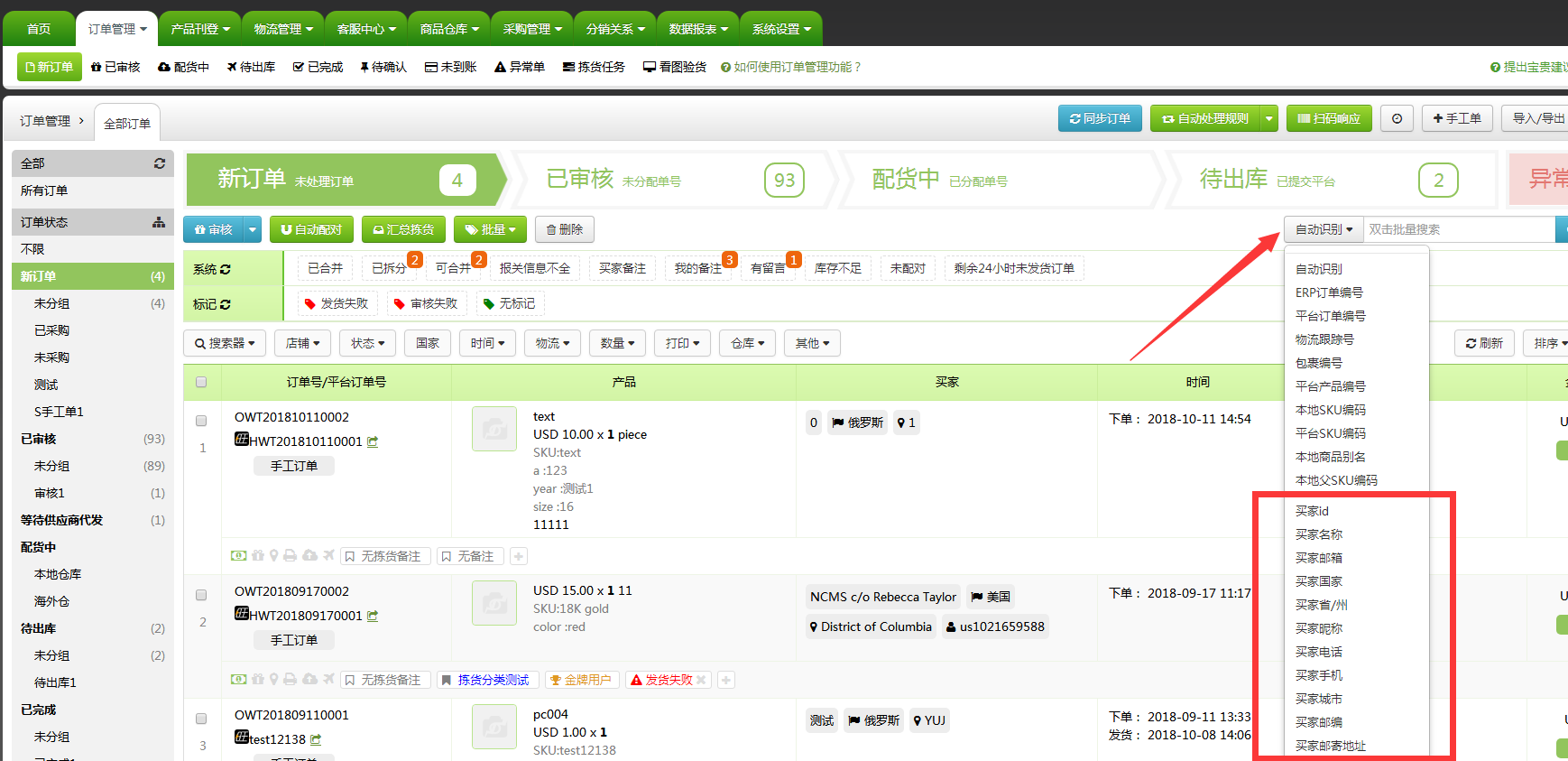The width and height of the screenshot is (1568, 761).
Task: Check the checkbox for order OWT201810110002
Action: 201,421
